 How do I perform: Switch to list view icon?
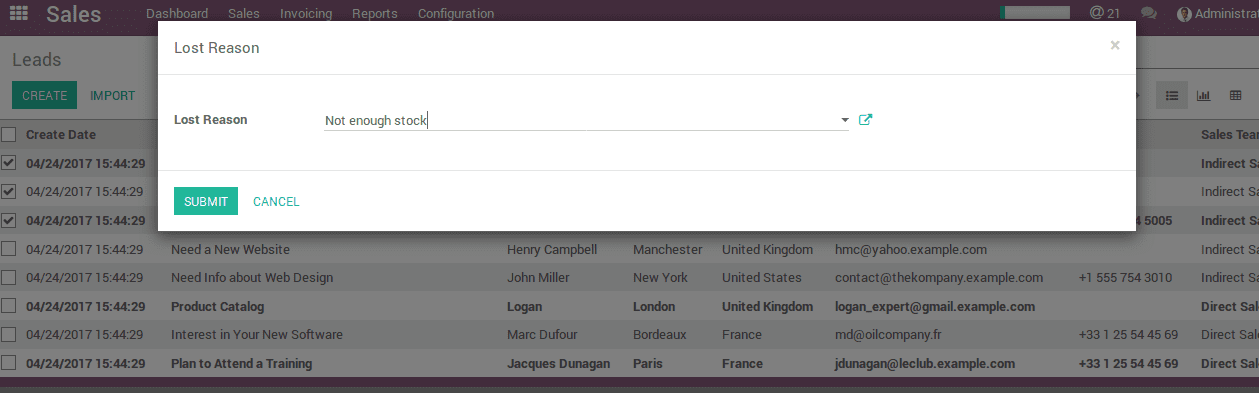click(x=1172, y=95)
